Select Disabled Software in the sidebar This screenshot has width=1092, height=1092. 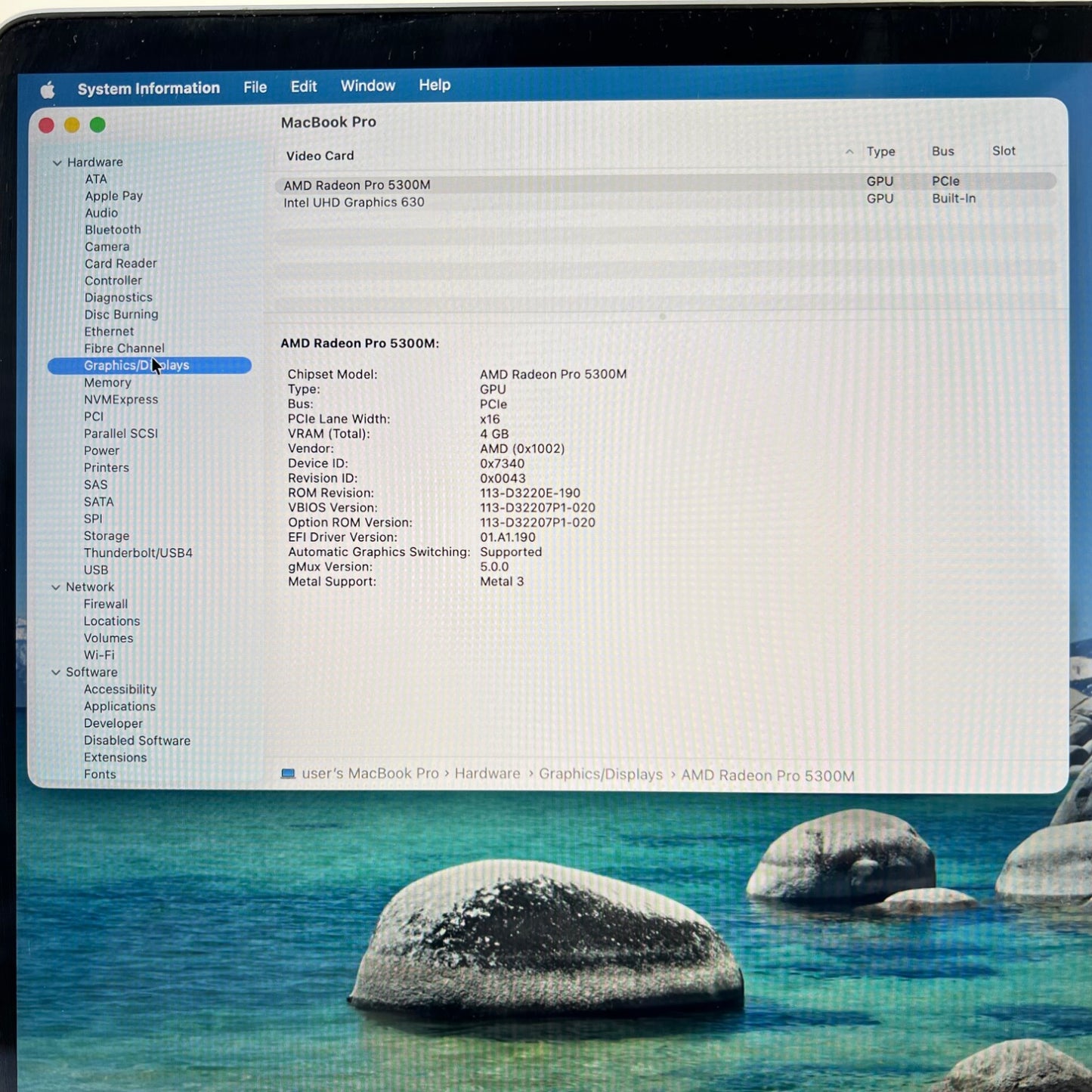coord(137,741)
